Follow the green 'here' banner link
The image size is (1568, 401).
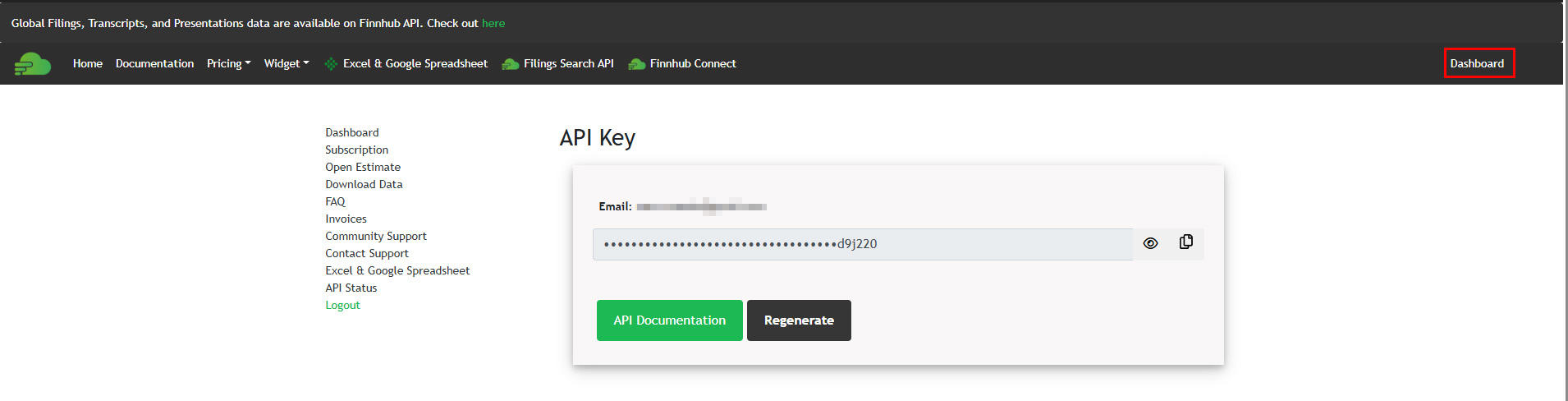click(493, 23)
